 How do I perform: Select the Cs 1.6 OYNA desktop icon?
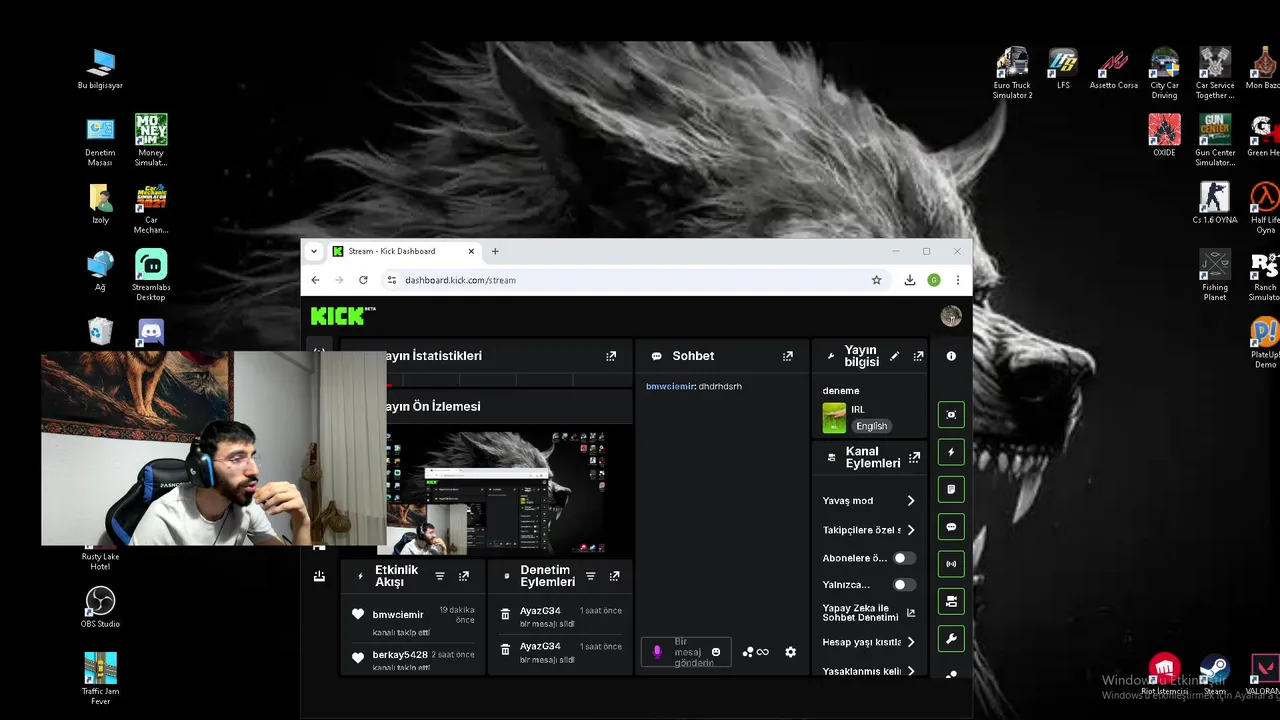tap(1215, 203)
